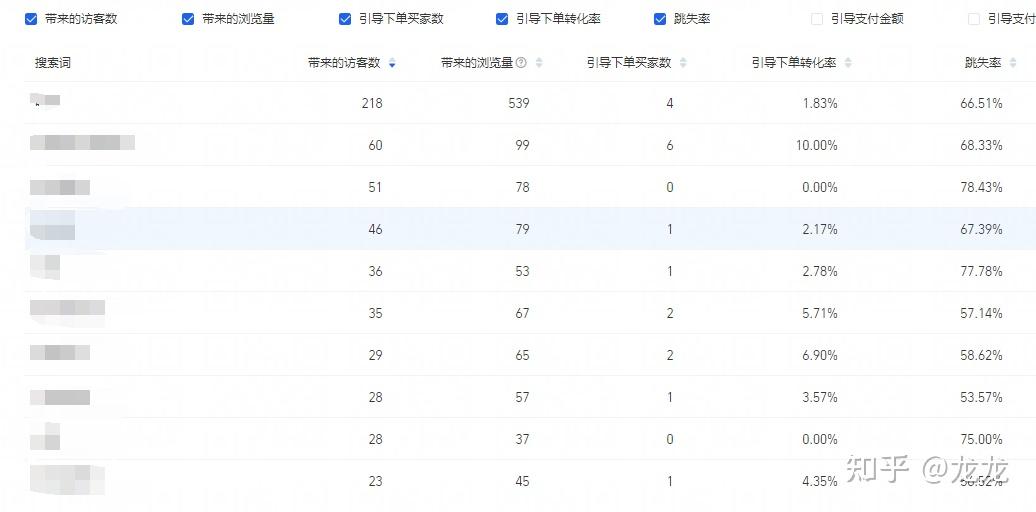Screen dimensions: 1036x512
Task: Sort by 带来的访客数 column arrow
Action: 392,63
